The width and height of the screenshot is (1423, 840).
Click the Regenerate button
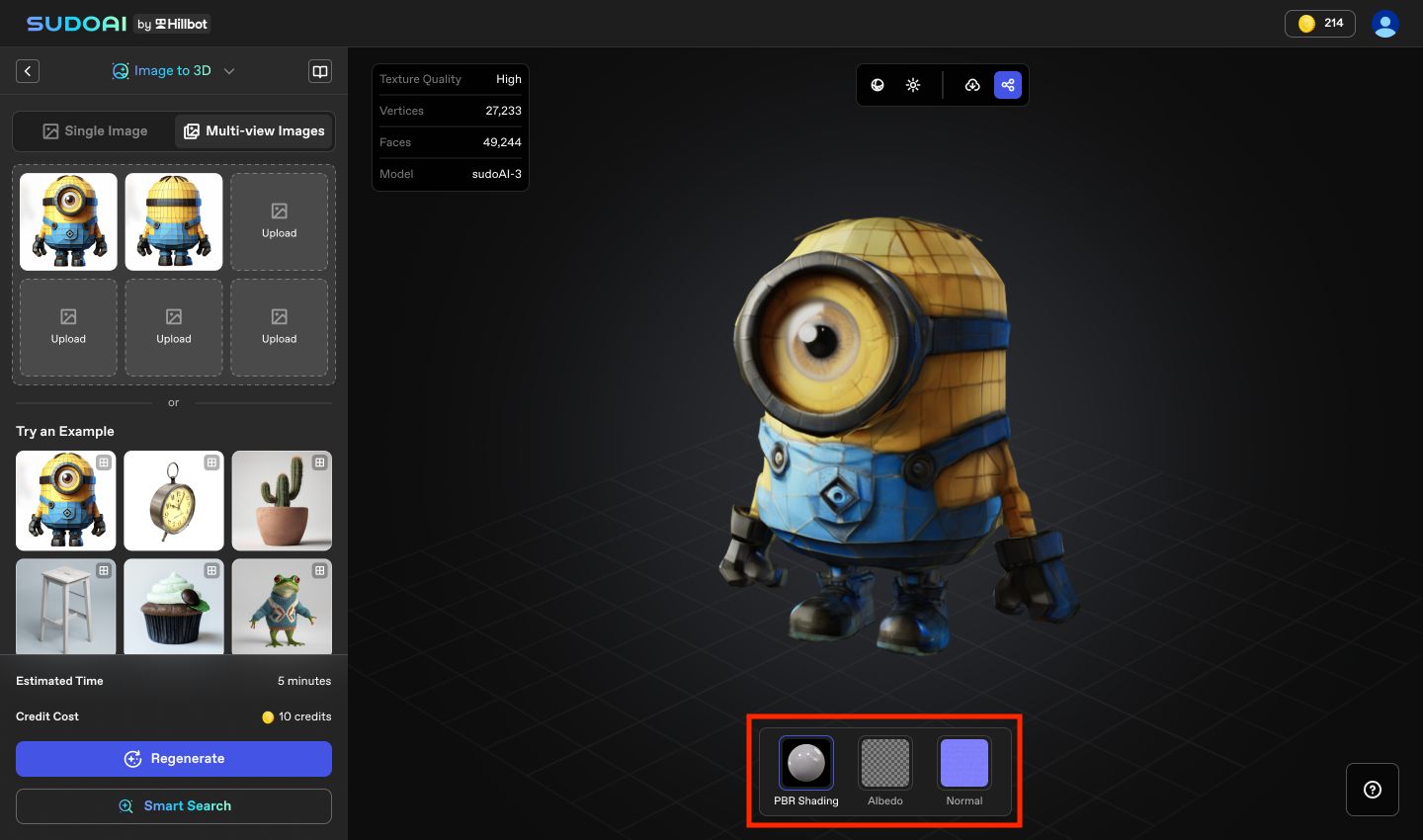pyautogui.click(x=174, y=759)
